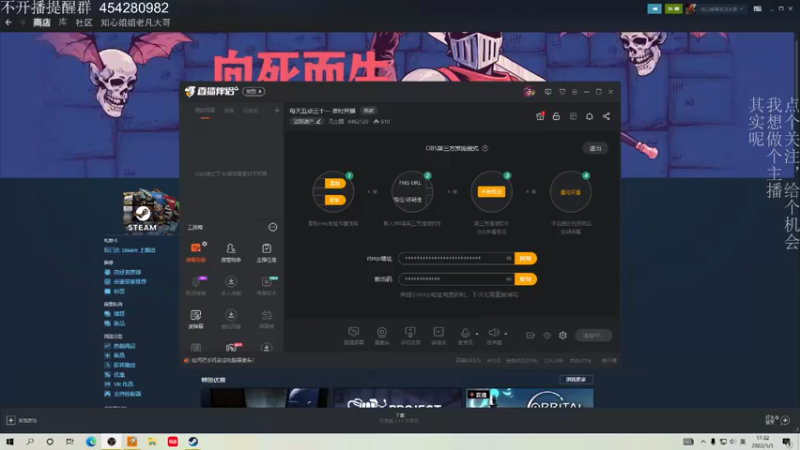Open the PK tool with hot badge
The width and height of the screenshot is (800, 450).
pos(232,347)
